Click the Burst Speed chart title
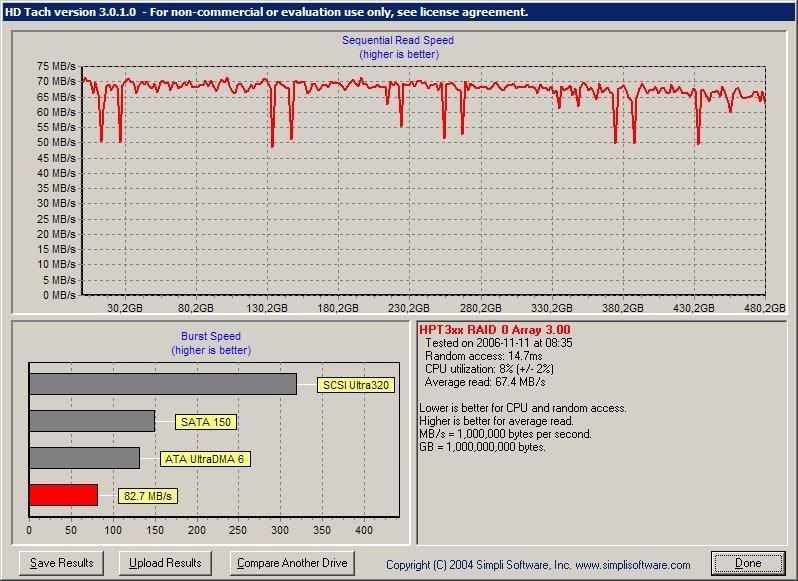The width and height of the screenshot is (798, 581). 211,336
